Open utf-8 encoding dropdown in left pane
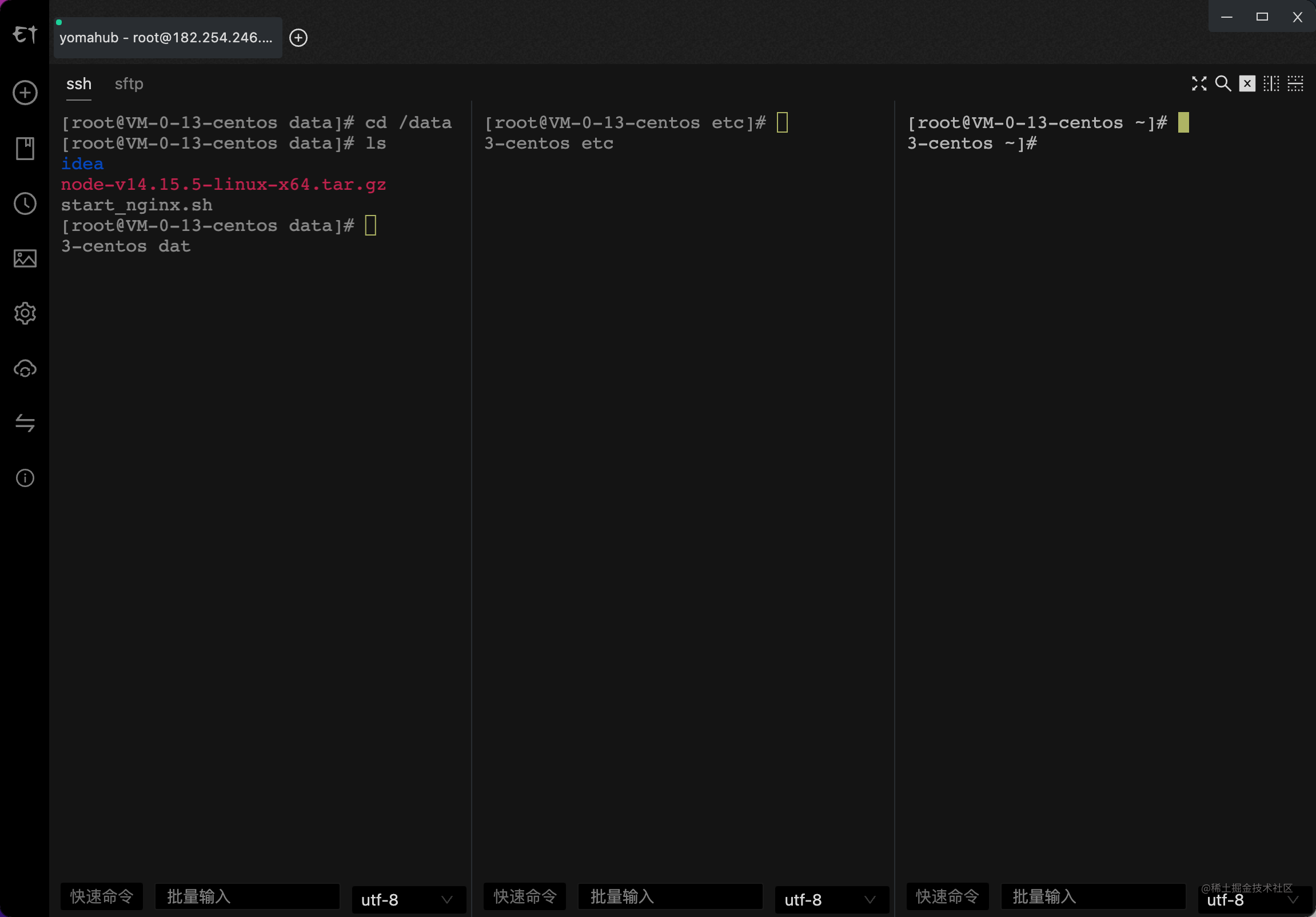Image resolution: width=1316 pixels, height=917 pixels. tap(409, 900)
